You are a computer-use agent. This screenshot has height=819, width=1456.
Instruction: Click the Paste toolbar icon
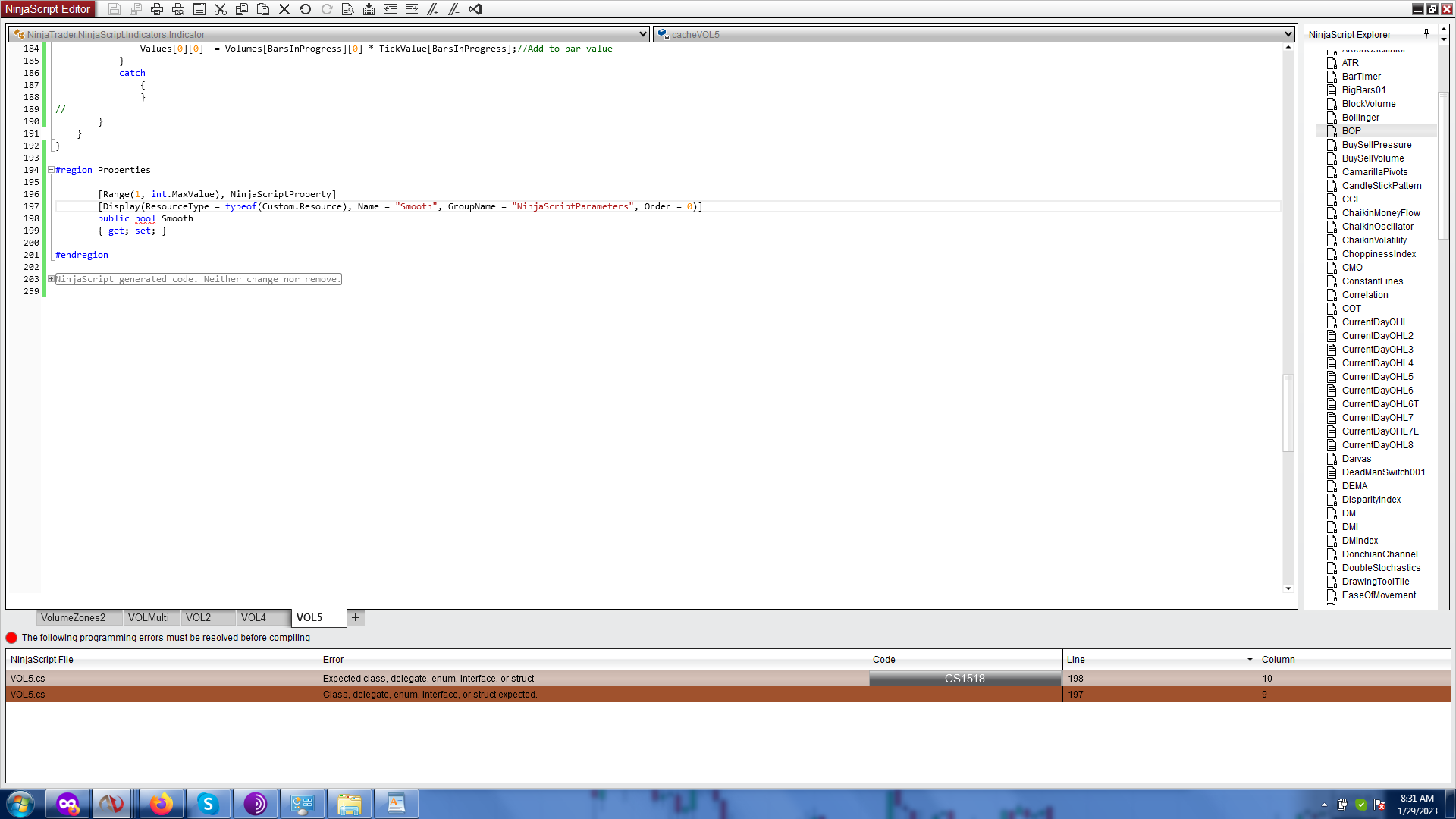point(263,9)
